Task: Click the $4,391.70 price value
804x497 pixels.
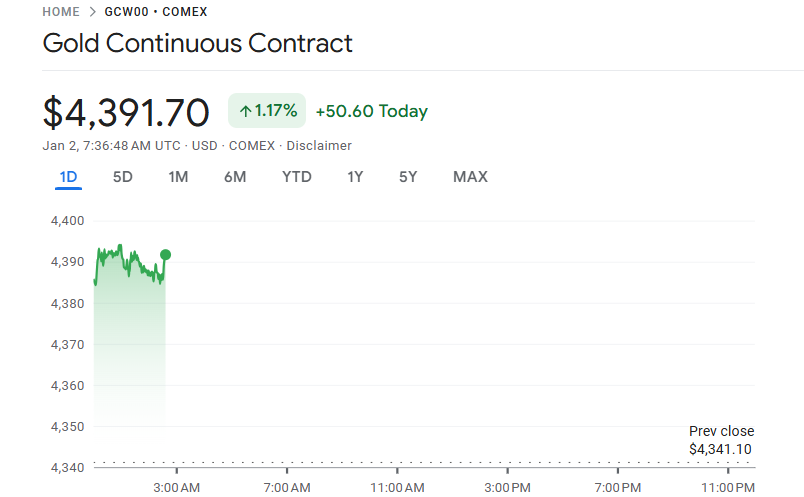Action: [x=126, y=112]
